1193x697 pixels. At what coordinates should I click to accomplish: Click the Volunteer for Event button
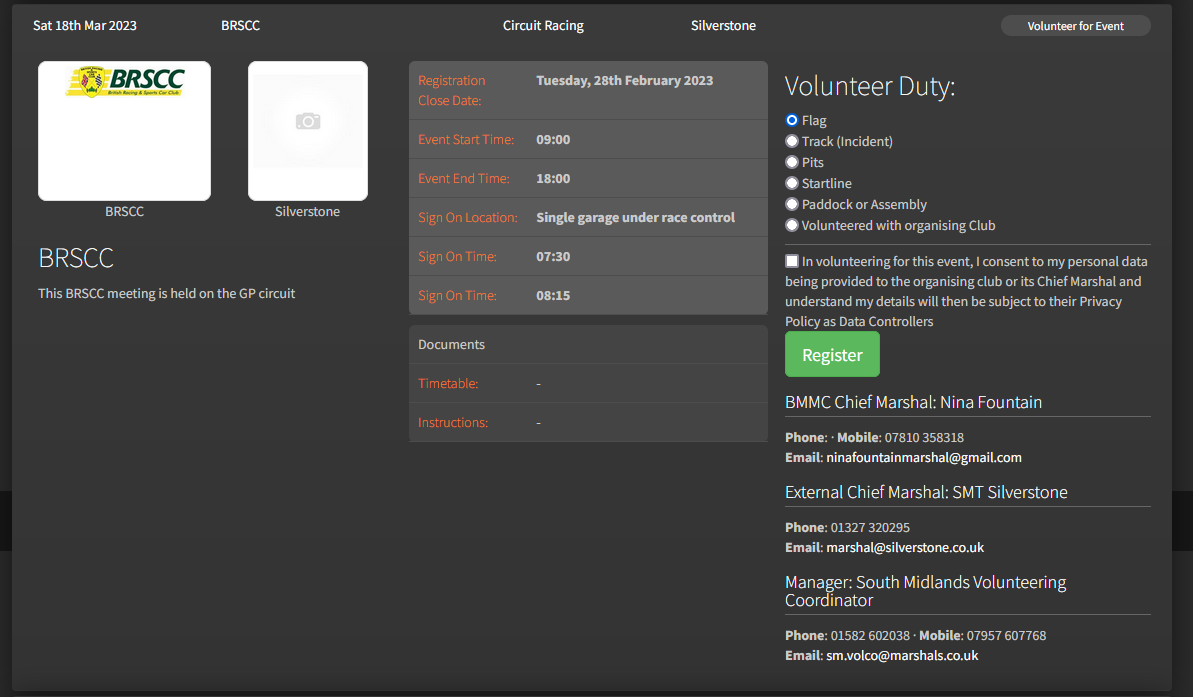1075,26
